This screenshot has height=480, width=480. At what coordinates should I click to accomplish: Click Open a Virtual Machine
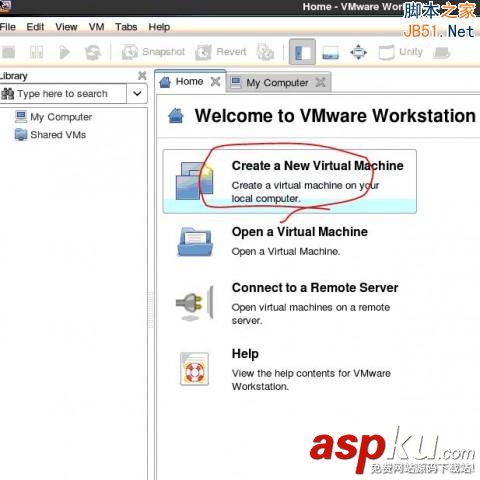pos(300,232)
